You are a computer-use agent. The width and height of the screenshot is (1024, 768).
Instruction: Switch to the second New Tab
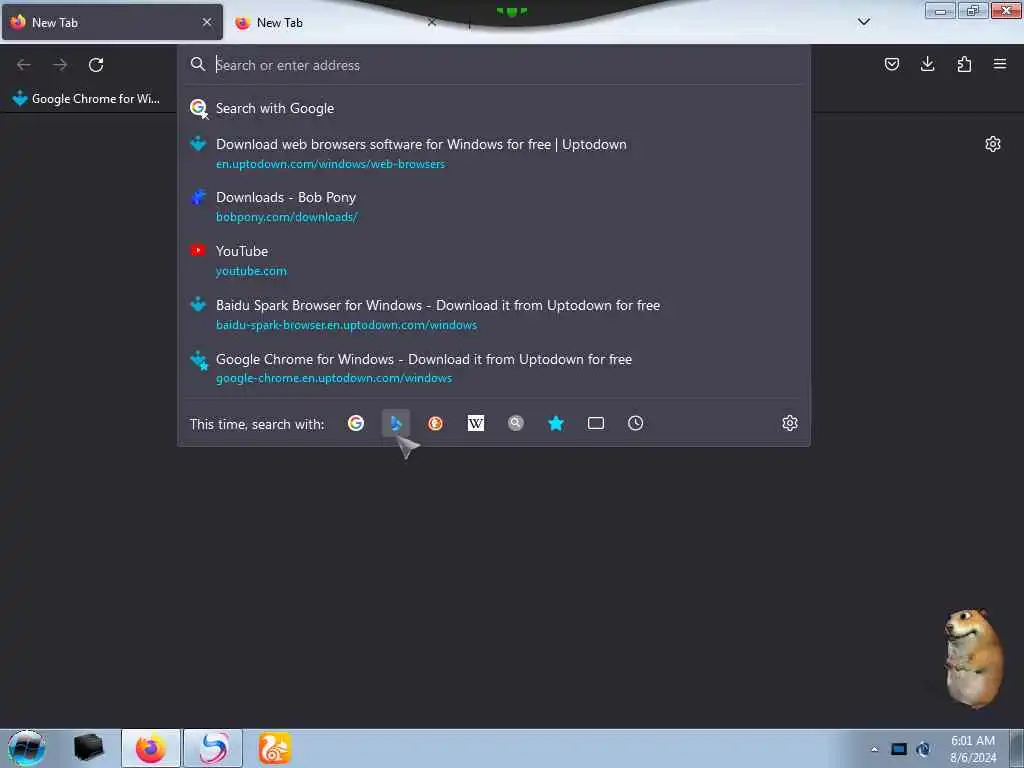[336, 22]
